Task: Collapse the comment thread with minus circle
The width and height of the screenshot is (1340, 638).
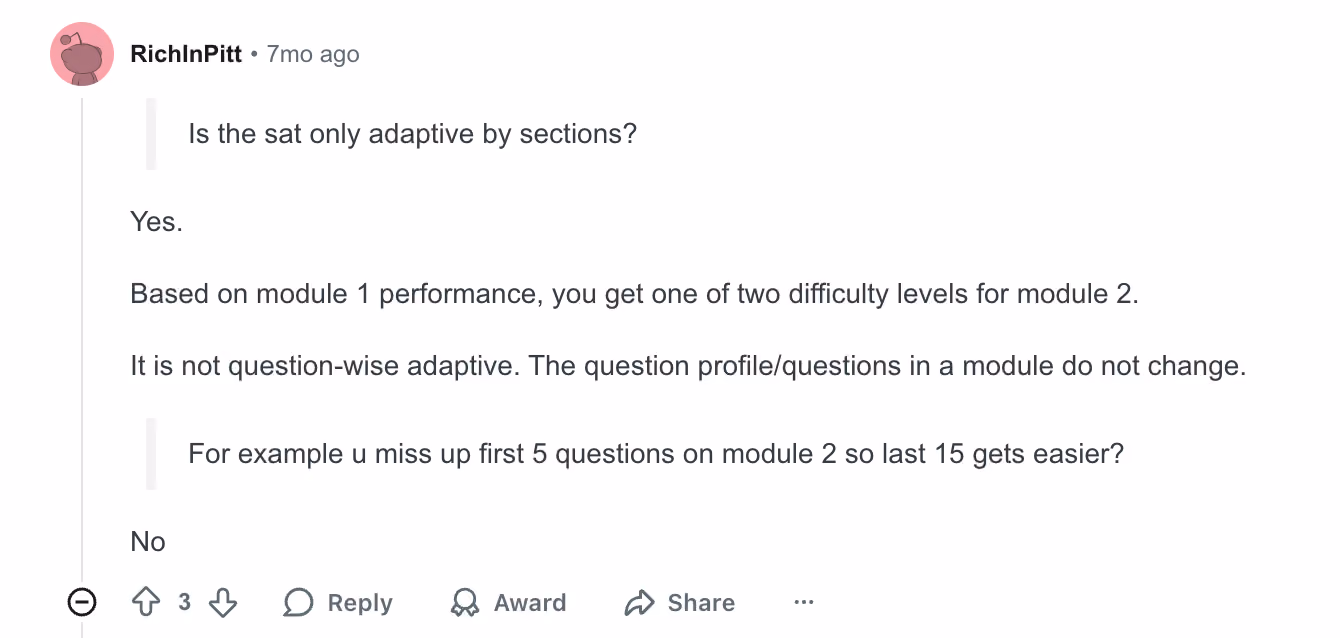Action: click(x=81, y=602)
